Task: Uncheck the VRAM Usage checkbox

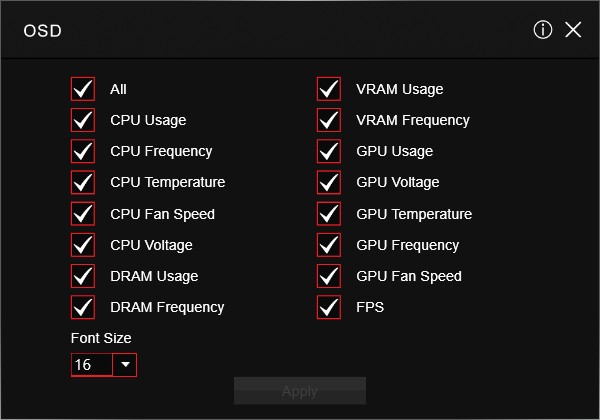Action: 329,89
